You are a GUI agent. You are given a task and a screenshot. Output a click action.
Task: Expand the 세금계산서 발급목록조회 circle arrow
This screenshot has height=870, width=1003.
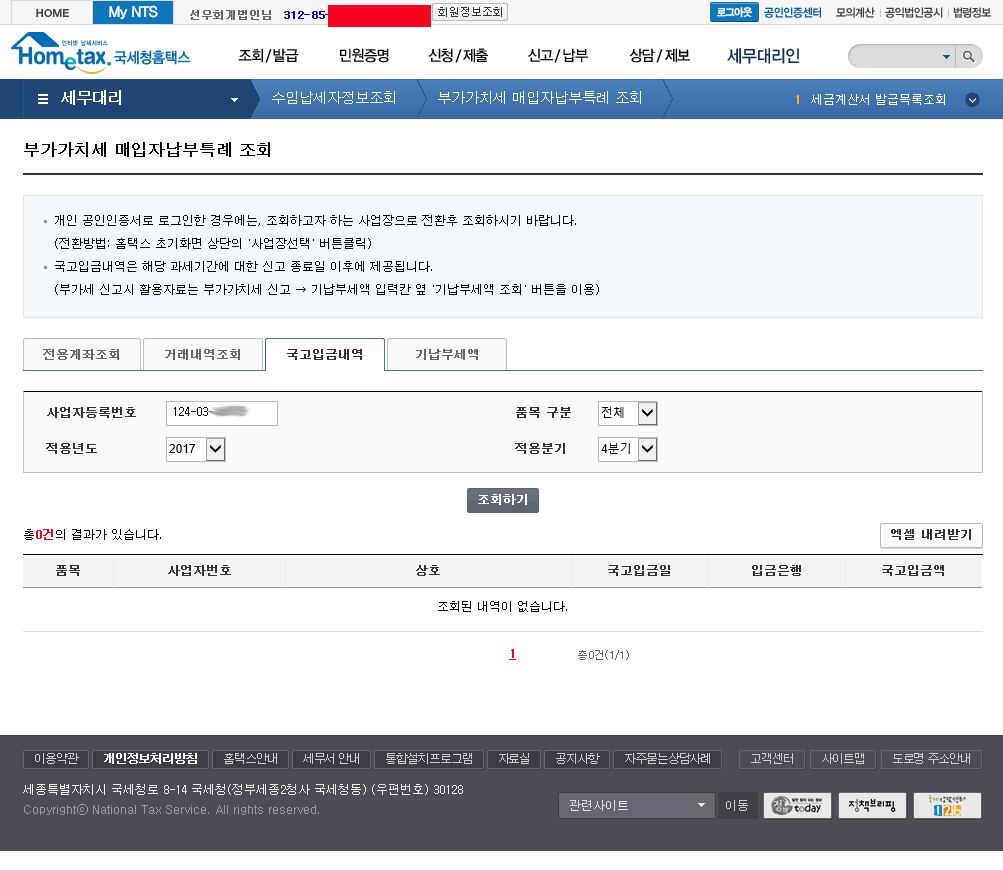(x=972, y=100)
